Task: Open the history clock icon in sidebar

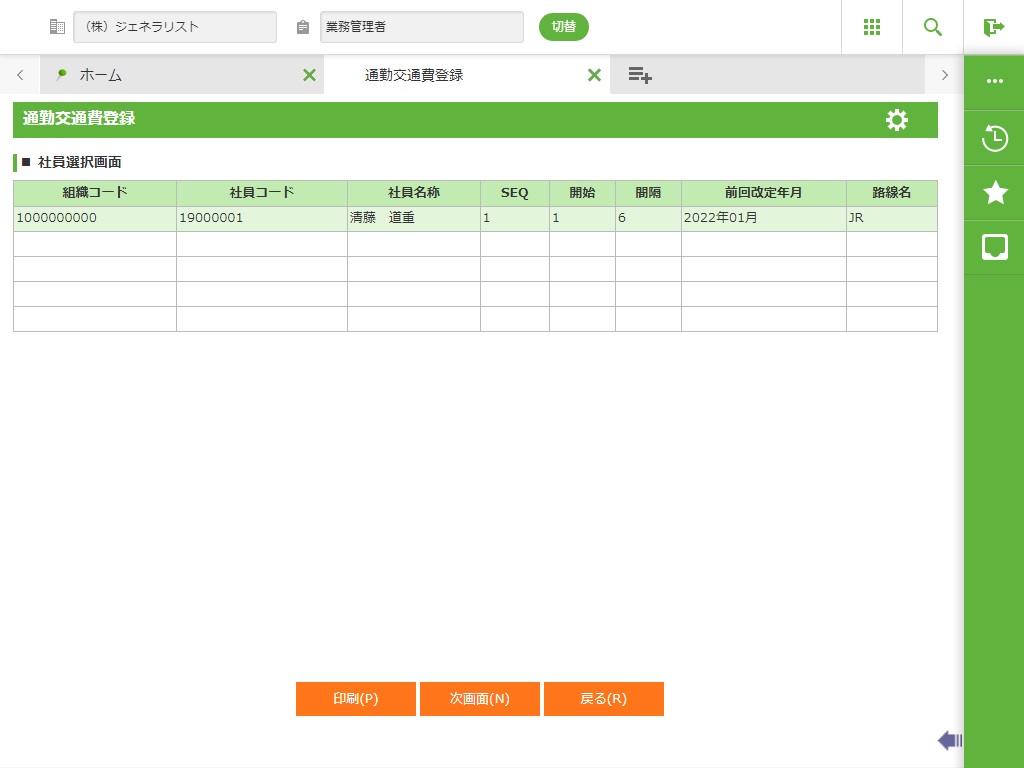Action: pos(994,138)
